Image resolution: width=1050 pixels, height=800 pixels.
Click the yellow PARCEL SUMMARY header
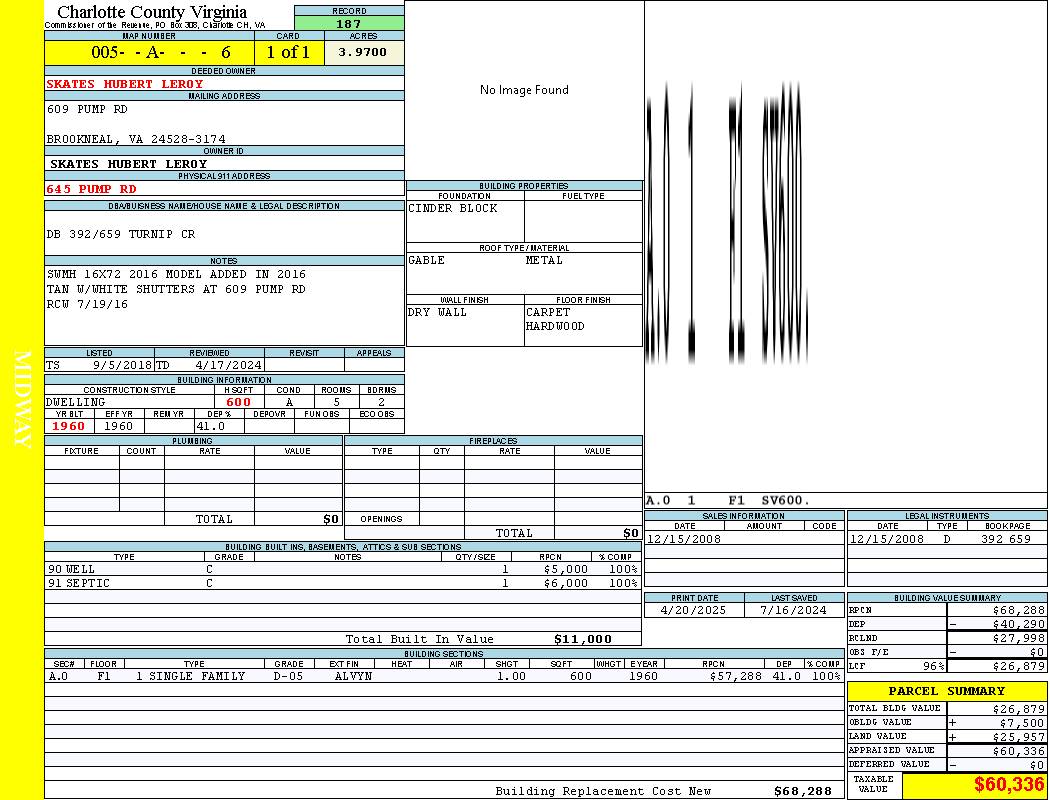click(947, 691)
